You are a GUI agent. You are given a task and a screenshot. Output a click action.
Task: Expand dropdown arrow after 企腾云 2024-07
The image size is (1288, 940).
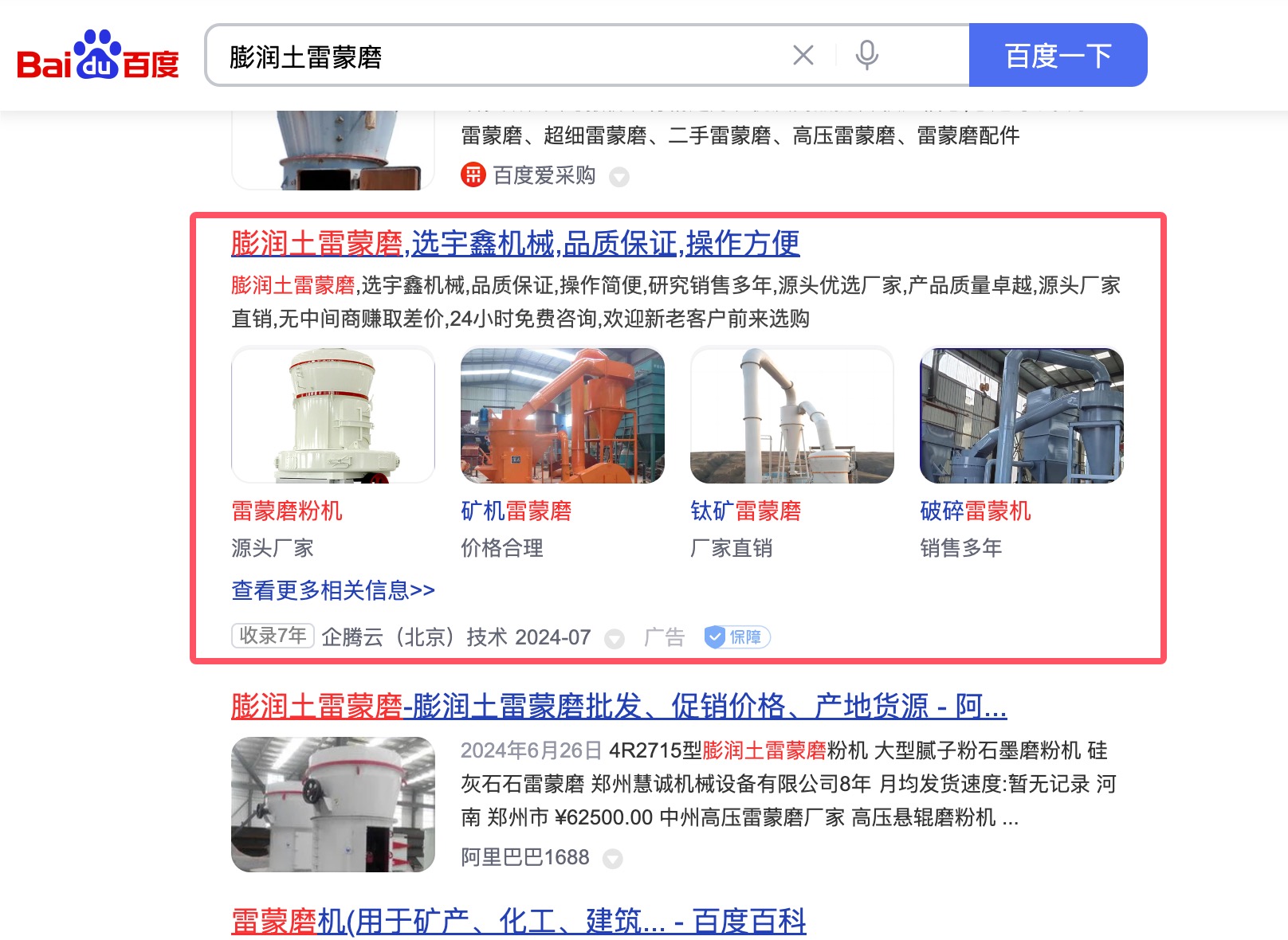coord(615,639)
